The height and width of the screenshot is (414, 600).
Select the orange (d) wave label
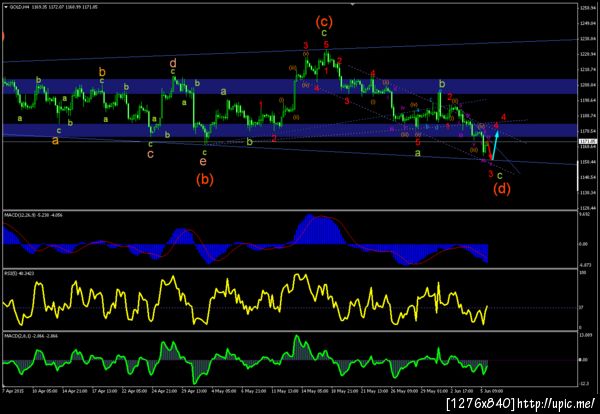click(501, 188)
